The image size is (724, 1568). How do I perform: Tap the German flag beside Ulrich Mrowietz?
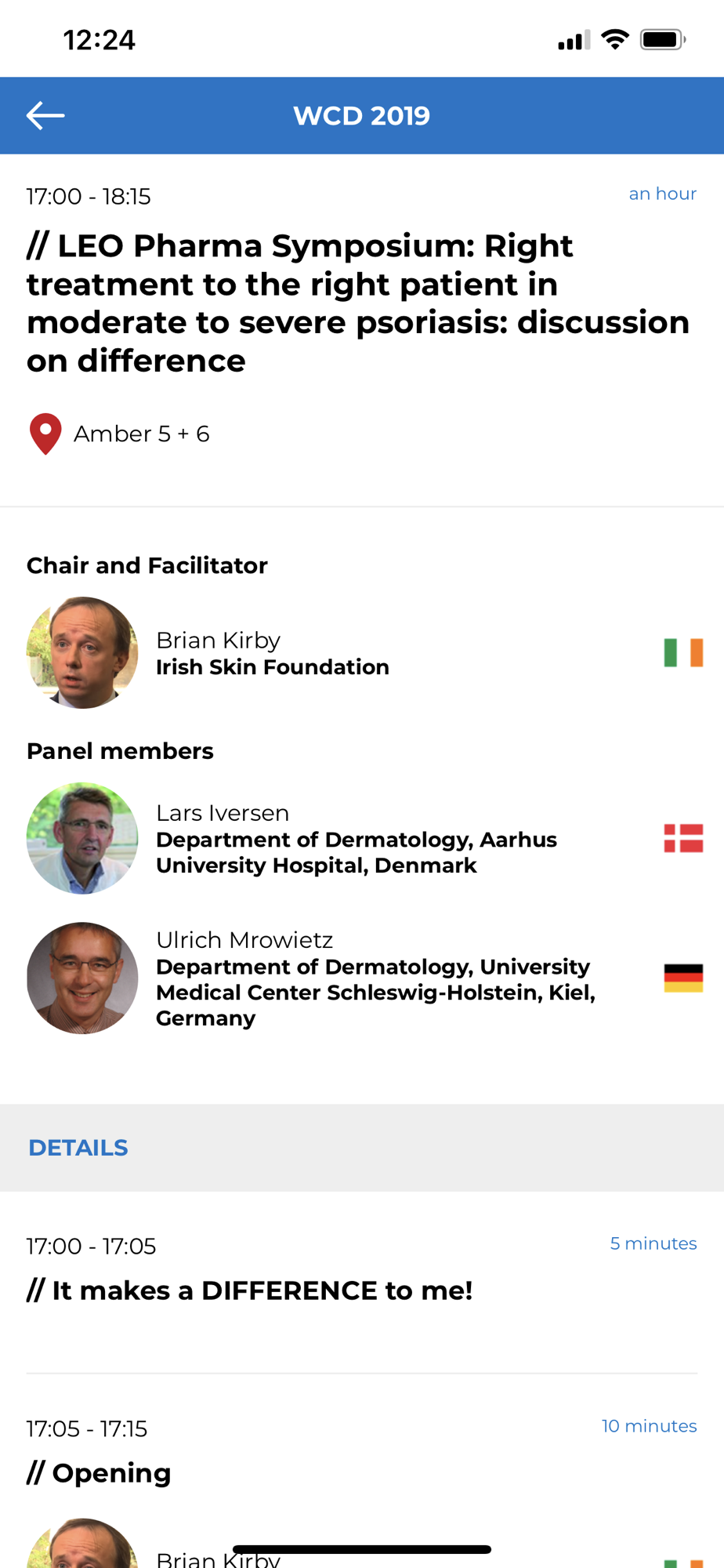(x=682, y=978)
